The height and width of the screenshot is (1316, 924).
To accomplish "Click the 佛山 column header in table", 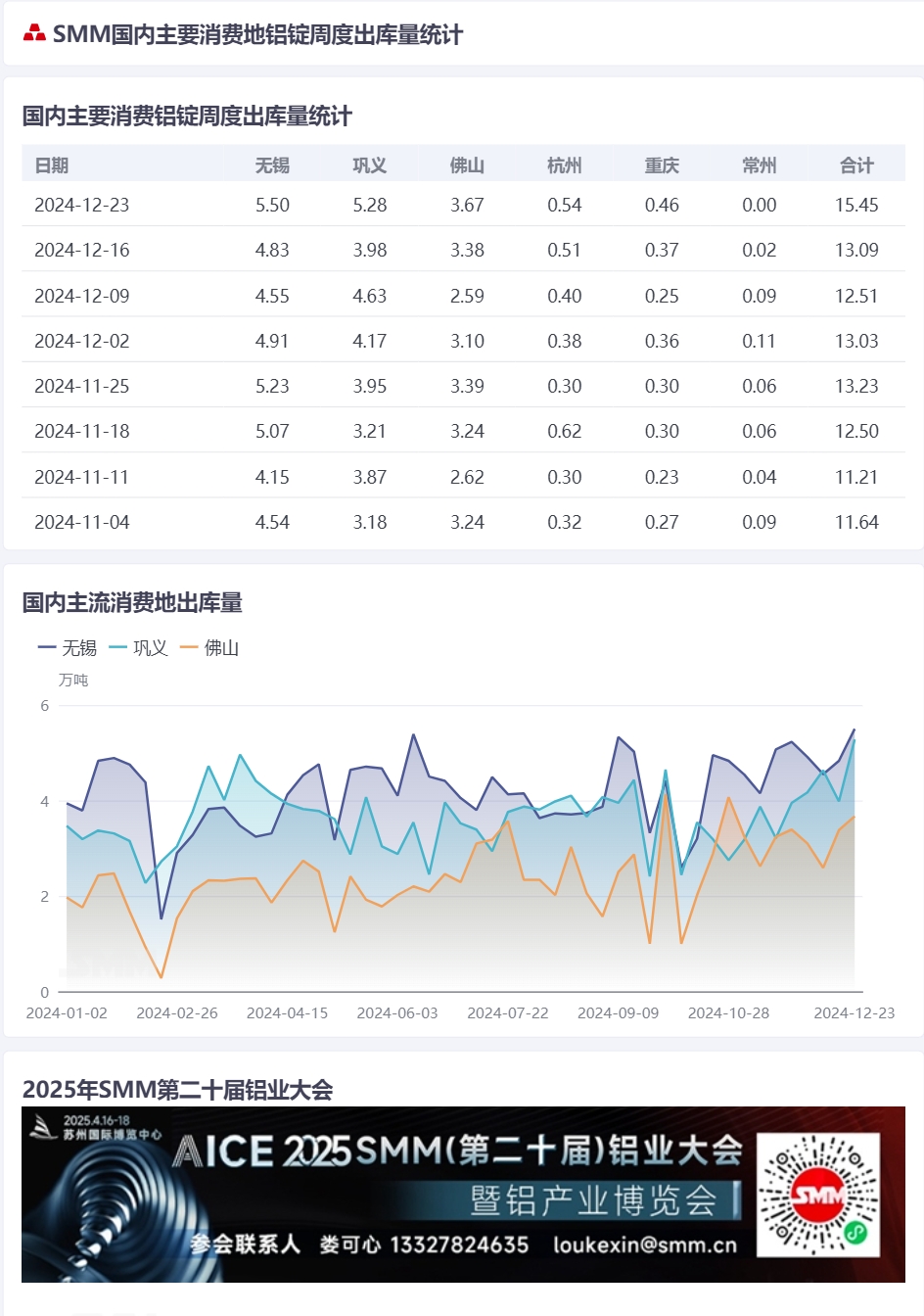I will (467, 165).
